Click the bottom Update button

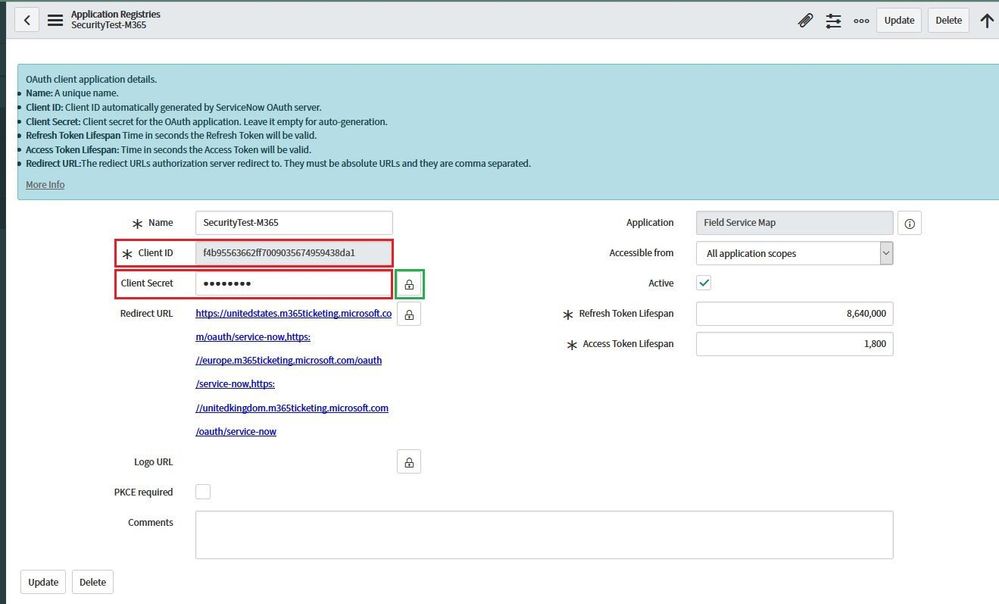tap(43, 582)
